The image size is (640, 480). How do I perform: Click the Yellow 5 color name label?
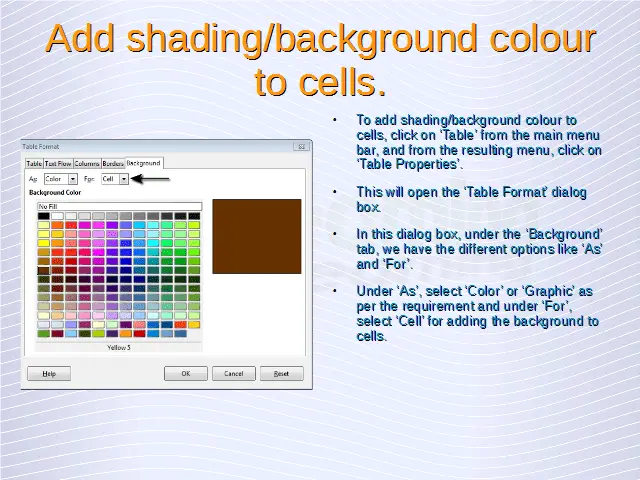119,347
